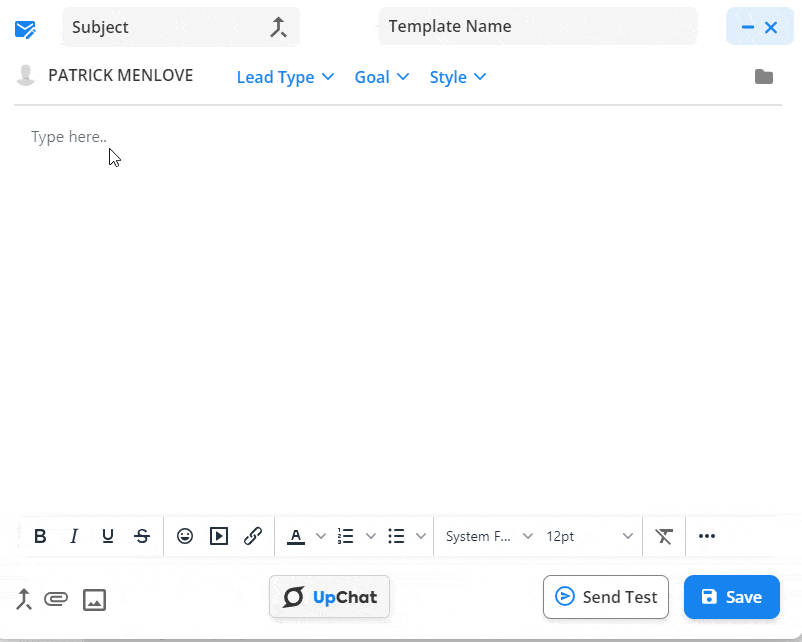Screen dimensions: 802x642
Task: Click the email template compose icon
Action: click(x=25, y=29)
